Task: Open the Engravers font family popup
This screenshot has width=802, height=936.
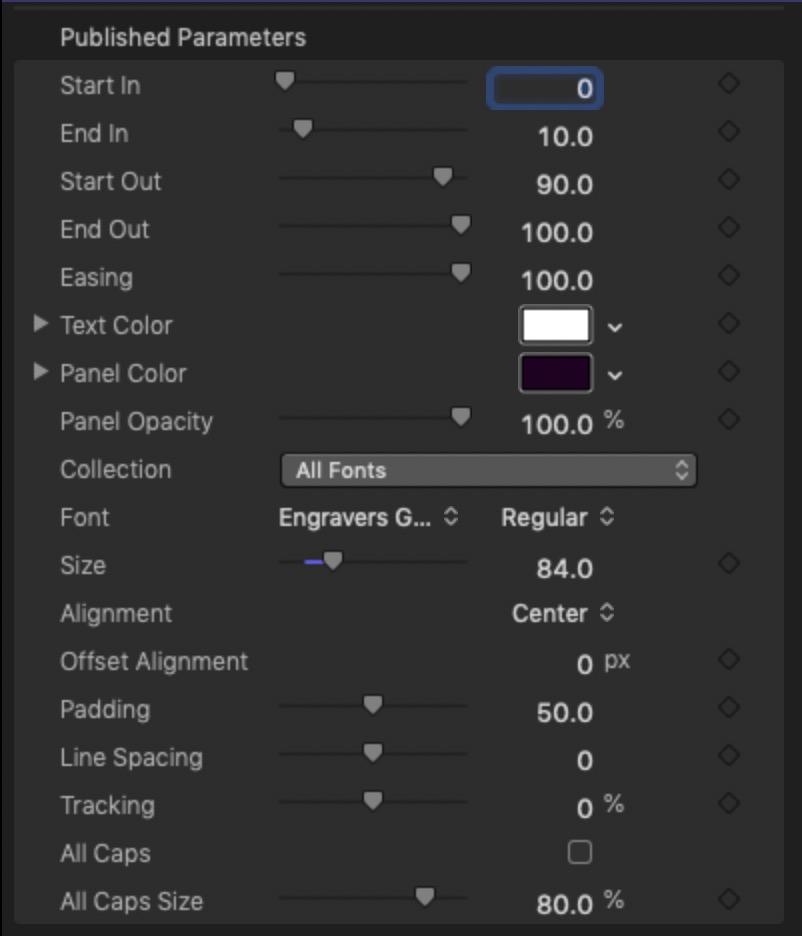Action: 368,518
